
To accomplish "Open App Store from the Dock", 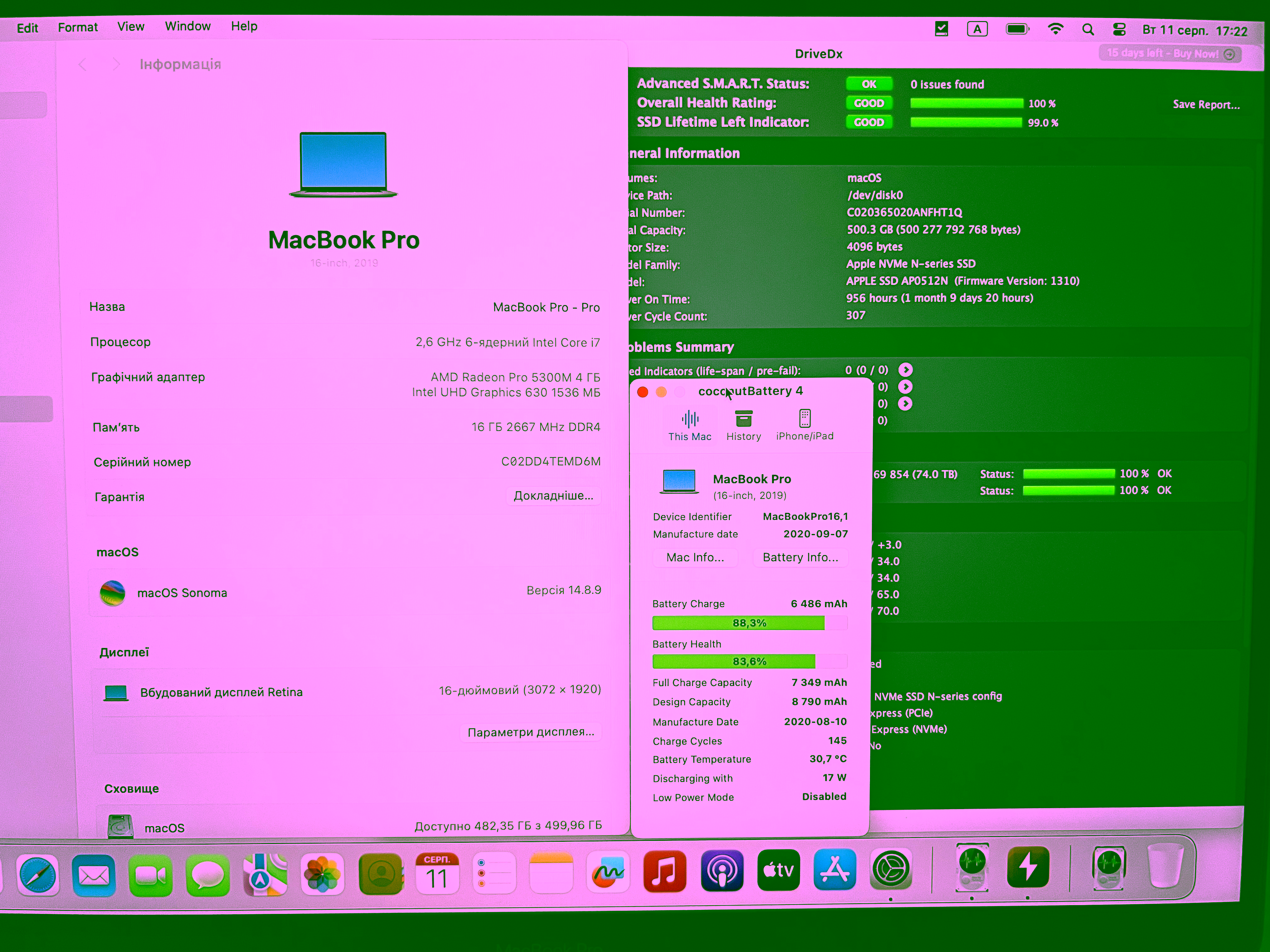I will (x=835, y=870).
